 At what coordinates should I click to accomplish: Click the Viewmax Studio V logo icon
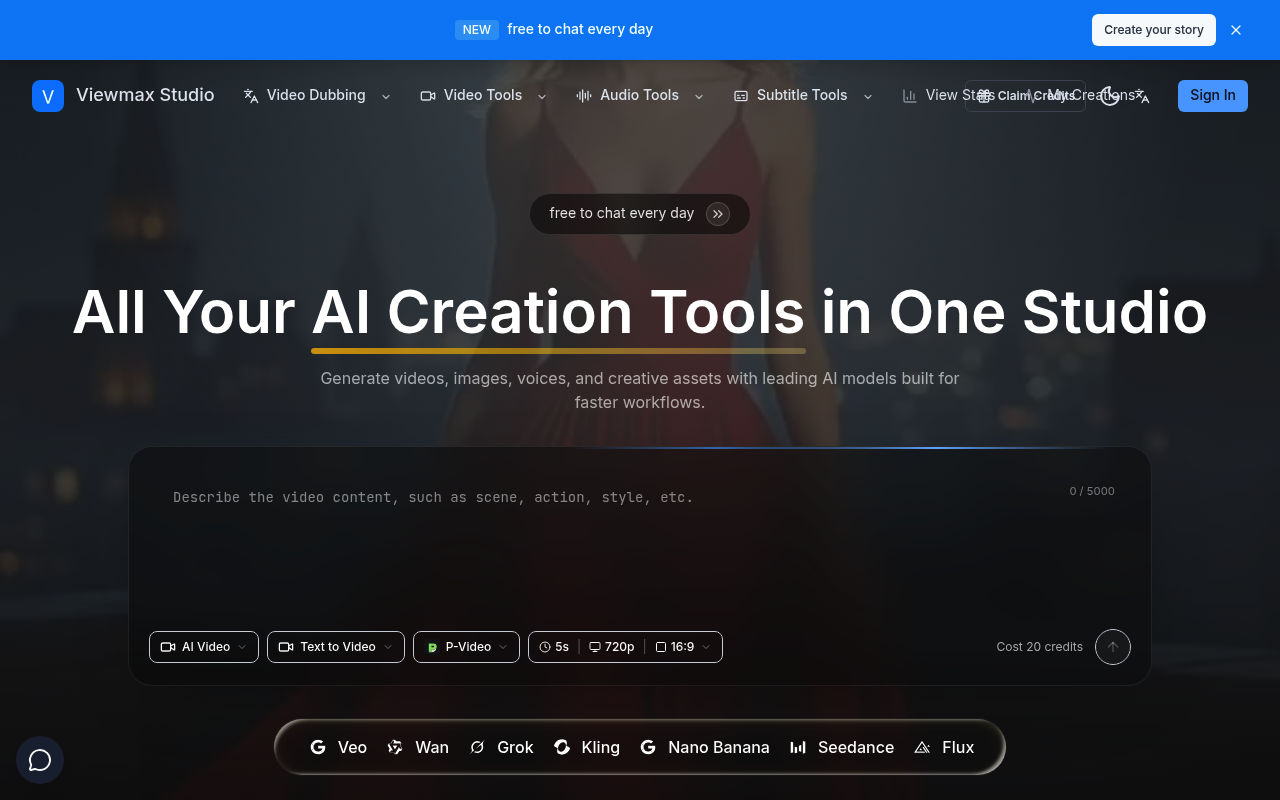tap(48, 96)
